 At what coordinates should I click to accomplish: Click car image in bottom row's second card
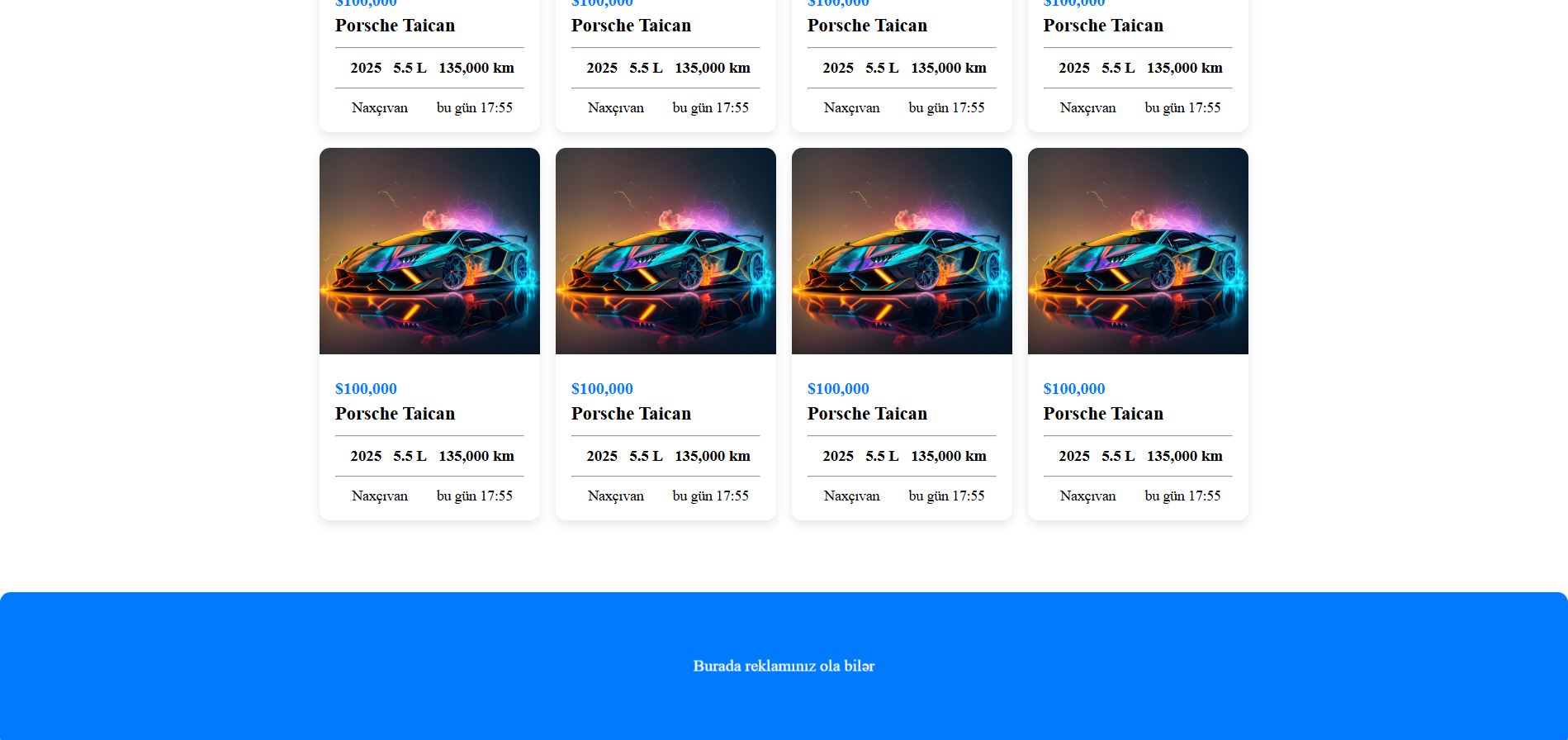[666, 251]
